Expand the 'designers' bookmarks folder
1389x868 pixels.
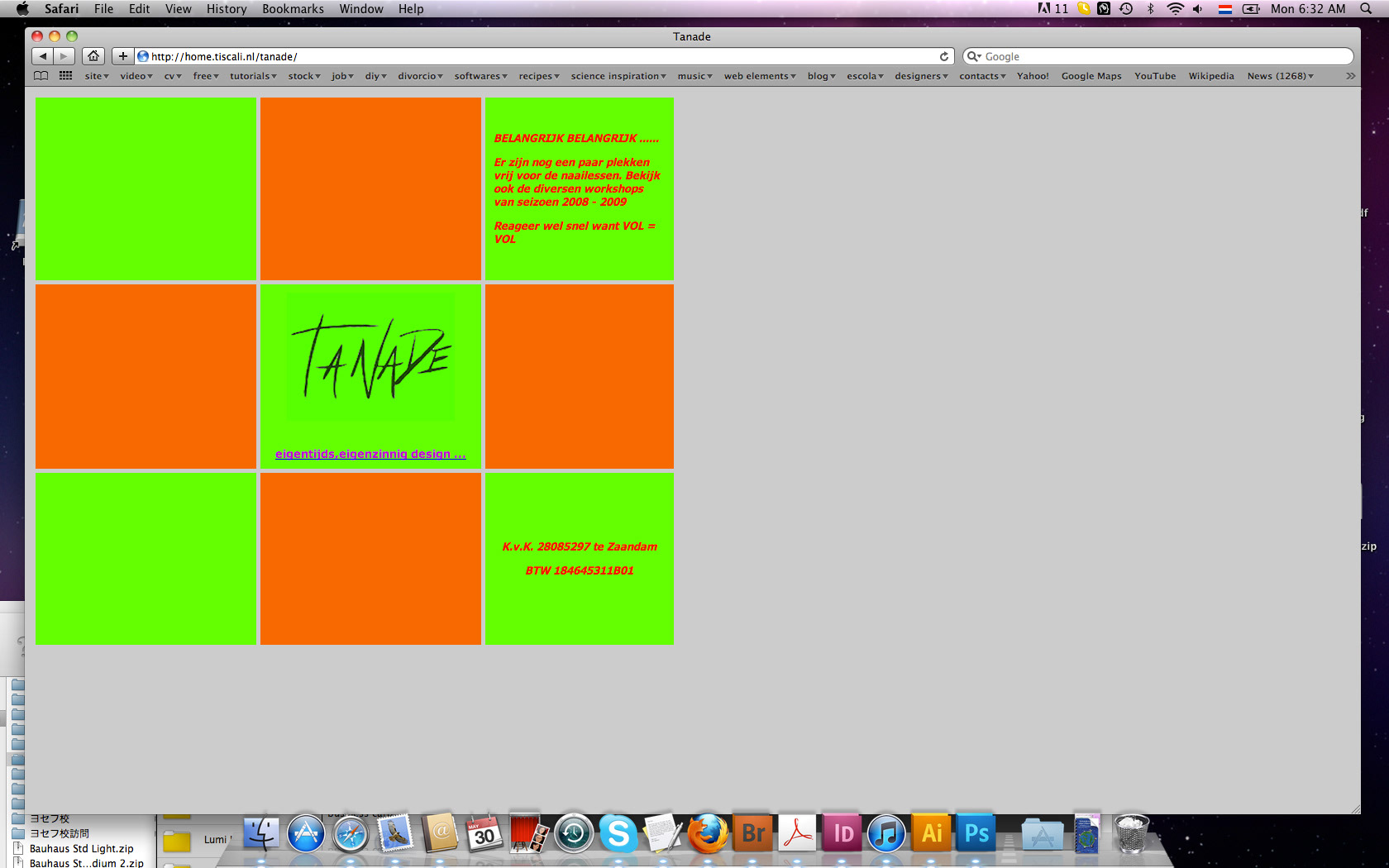pyautogui.click(x=921, y=76)
